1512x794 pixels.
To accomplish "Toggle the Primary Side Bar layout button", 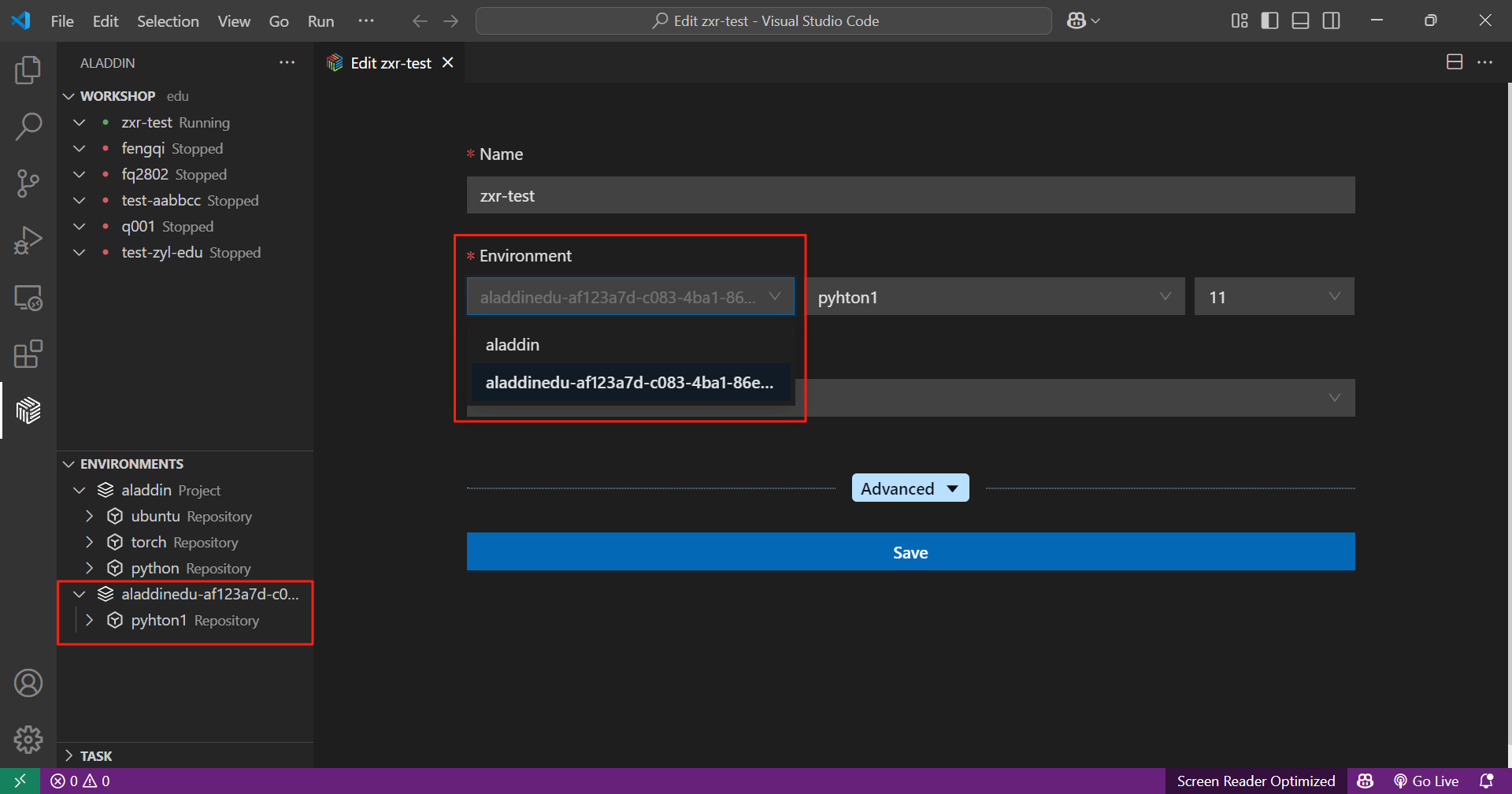I will pos(1269,21).
